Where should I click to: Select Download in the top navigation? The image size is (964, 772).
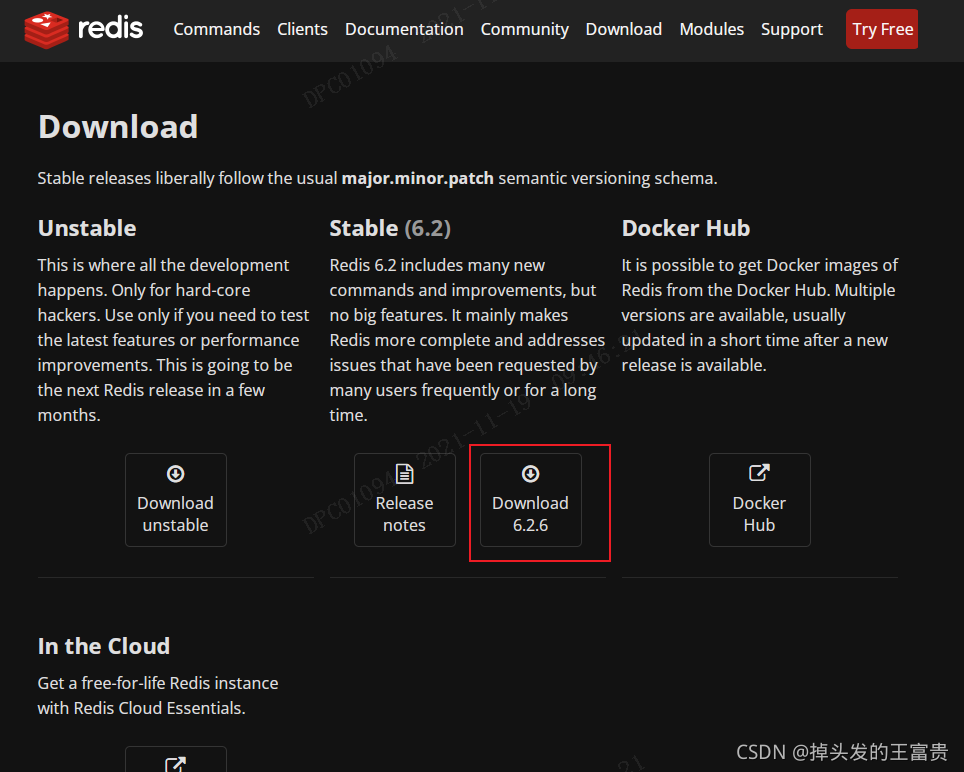pyautogui.click(x=624, y=30)
